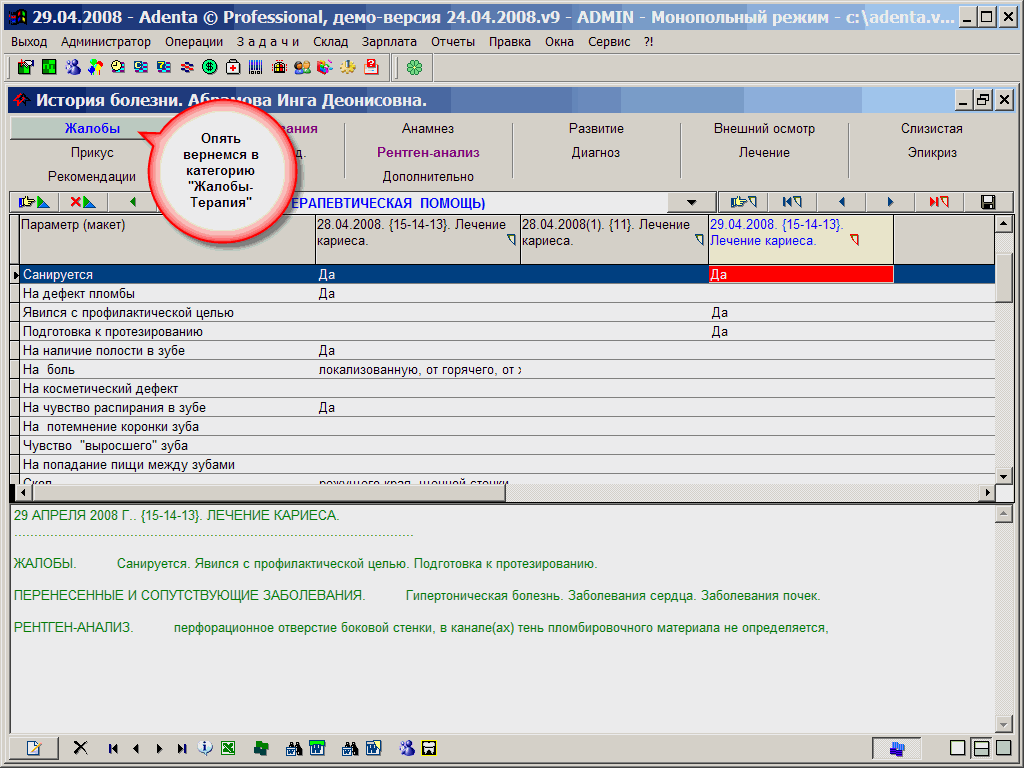Open marker on the 29.04.2008 column header

pyautogui.click(x=854, y=240)
